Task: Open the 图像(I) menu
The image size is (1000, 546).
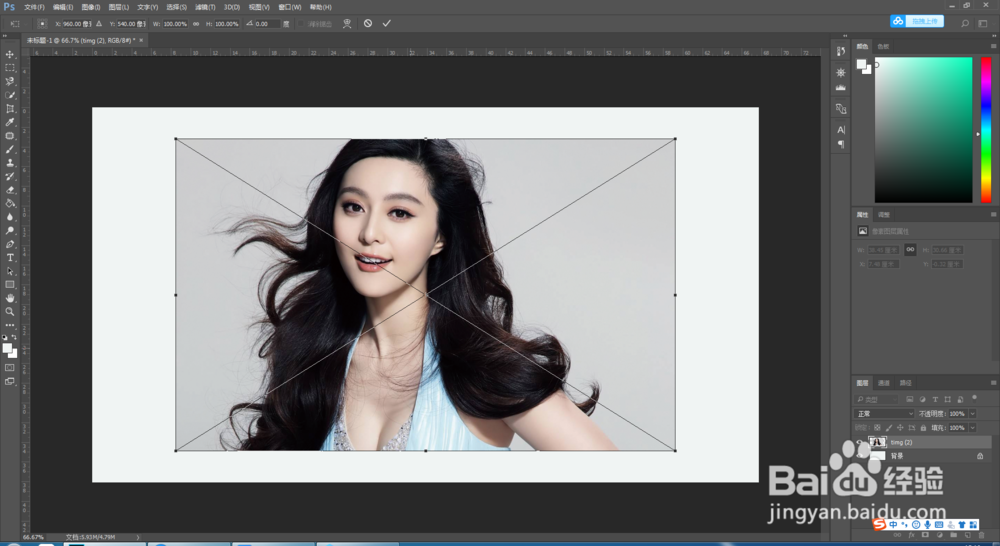Action: [91, 7]
